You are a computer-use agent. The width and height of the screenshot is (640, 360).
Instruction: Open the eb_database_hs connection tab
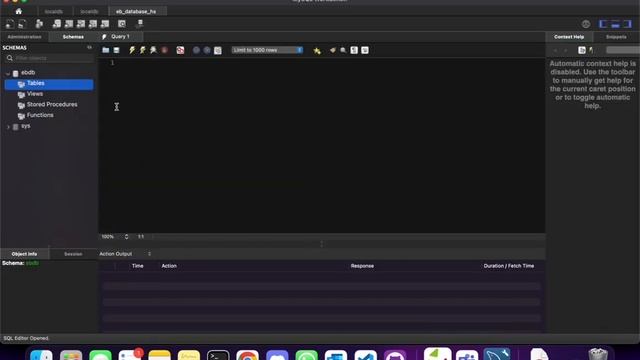(136, 11)
